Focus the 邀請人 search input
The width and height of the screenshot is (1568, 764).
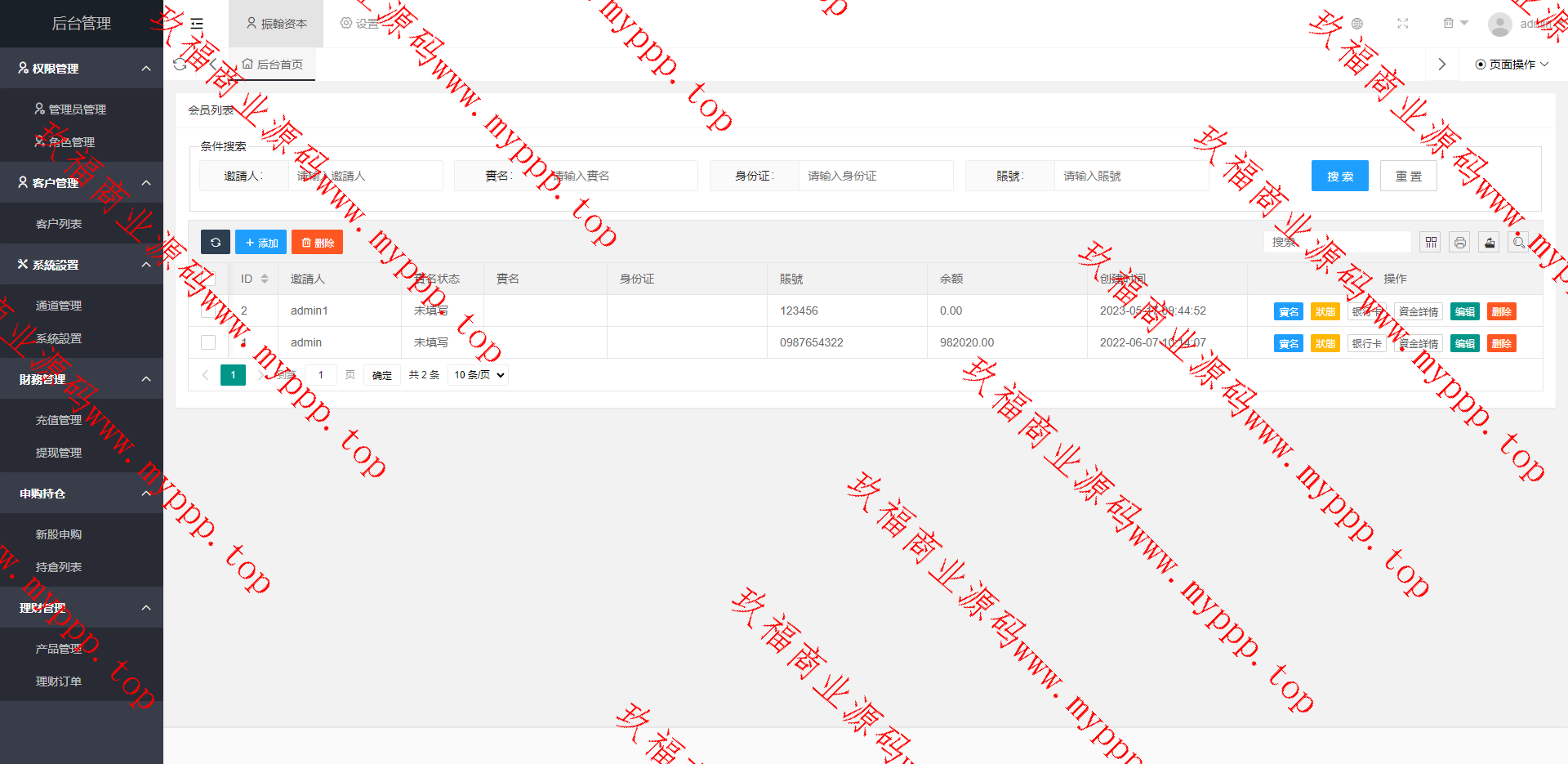click(x=366, y=176)
